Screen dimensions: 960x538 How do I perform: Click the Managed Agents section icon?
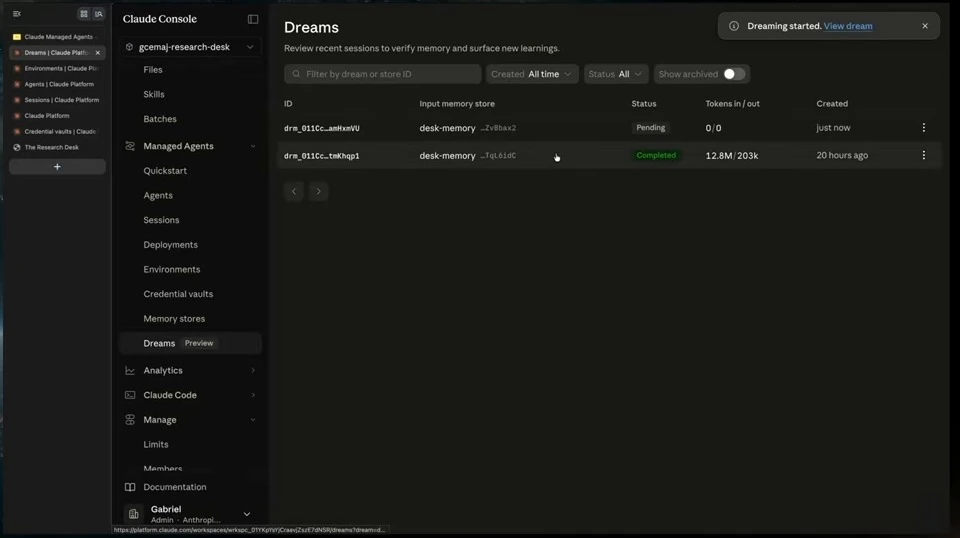point(130,146)
